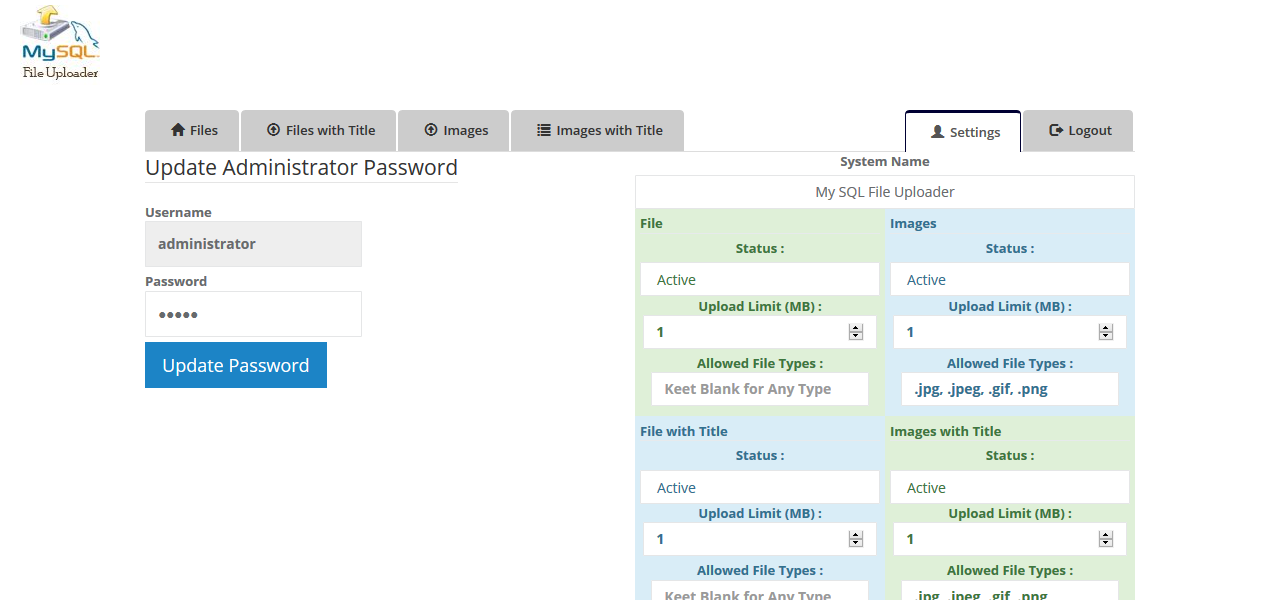This screenshot has width=1280, height=600.
Task: Click the File Allowed File Types field
Action: click(760, 389)
